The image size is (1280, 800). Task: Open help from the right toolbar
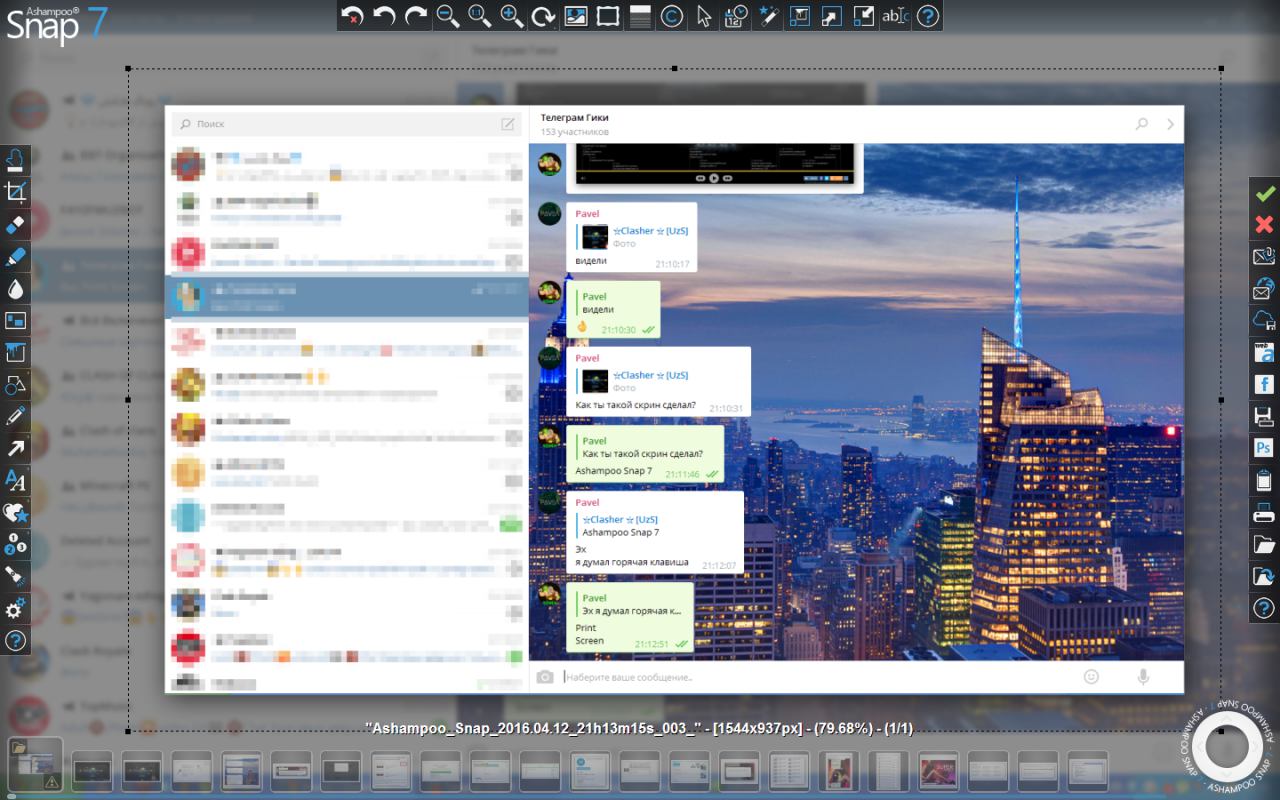click(1264, 608)
